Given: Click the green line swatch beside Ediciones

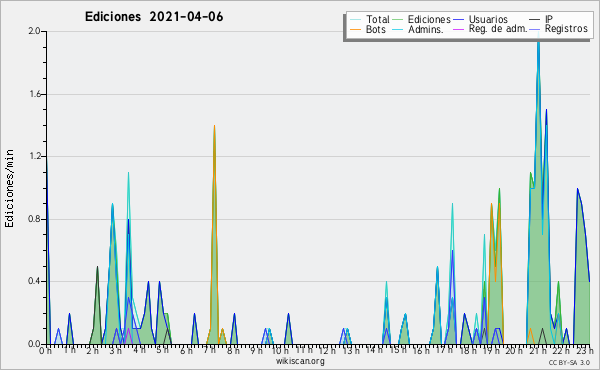Looking at the screenshot, I should 398,19.
